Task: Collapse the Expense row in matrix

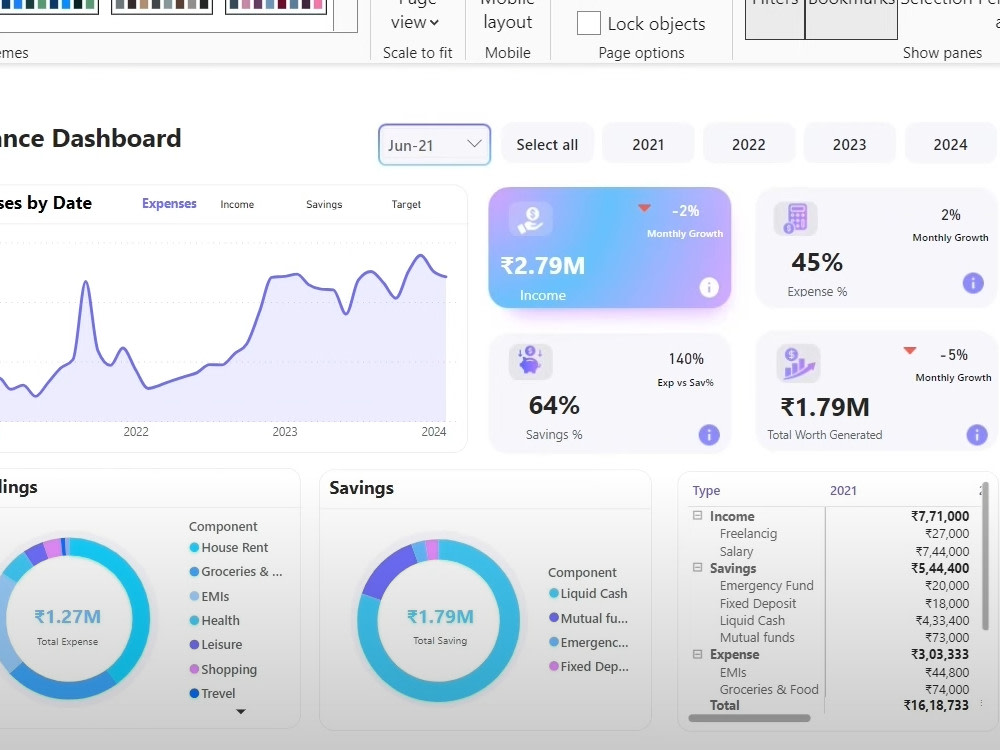Action: coord(698,654)
